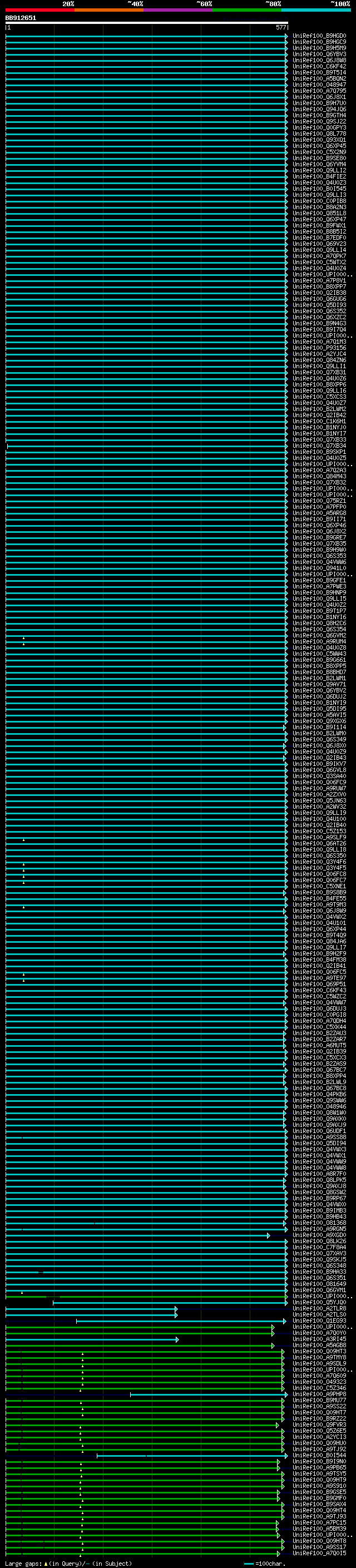Pick the UniRef100_B4FIE2 label
This screenshot has height=1568, width=356.
coord(319,176)
